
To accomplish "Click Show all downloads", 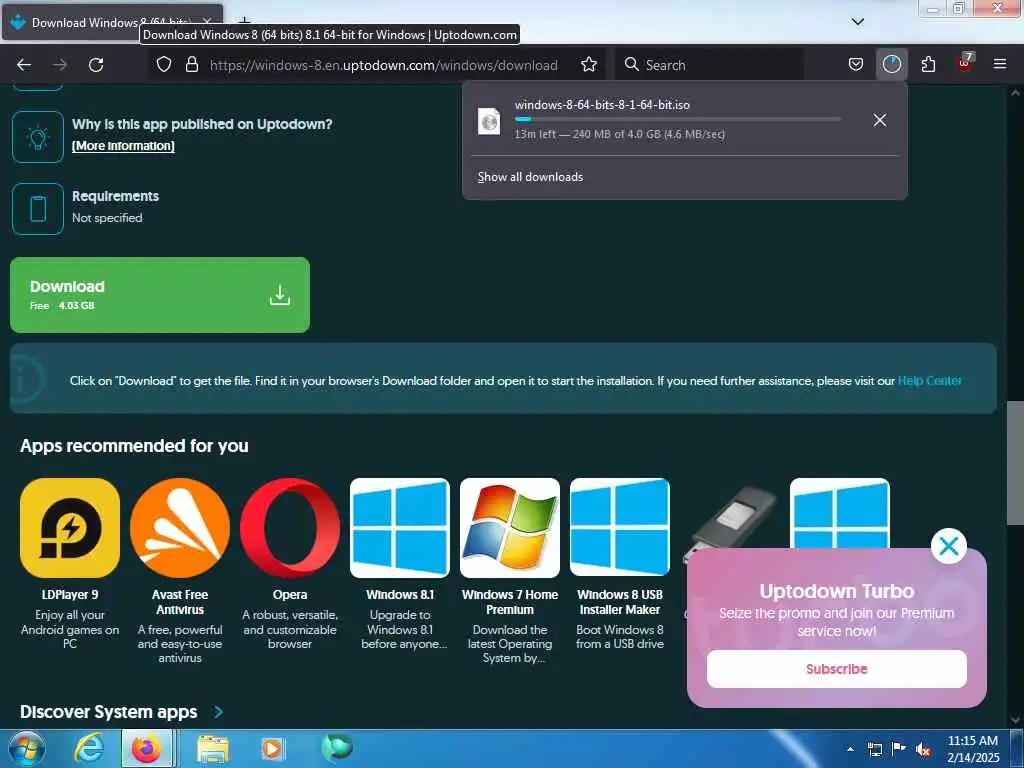I will point(530,177).
